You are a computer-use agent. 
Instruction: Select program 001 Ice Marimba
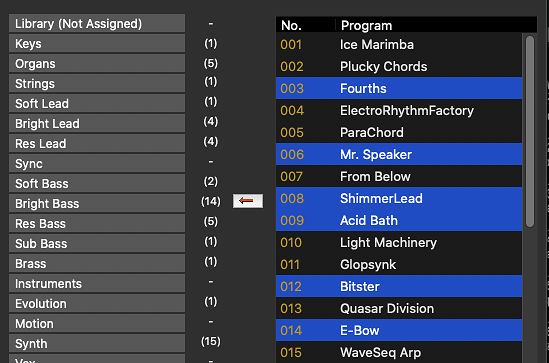[x=399, y=44]
